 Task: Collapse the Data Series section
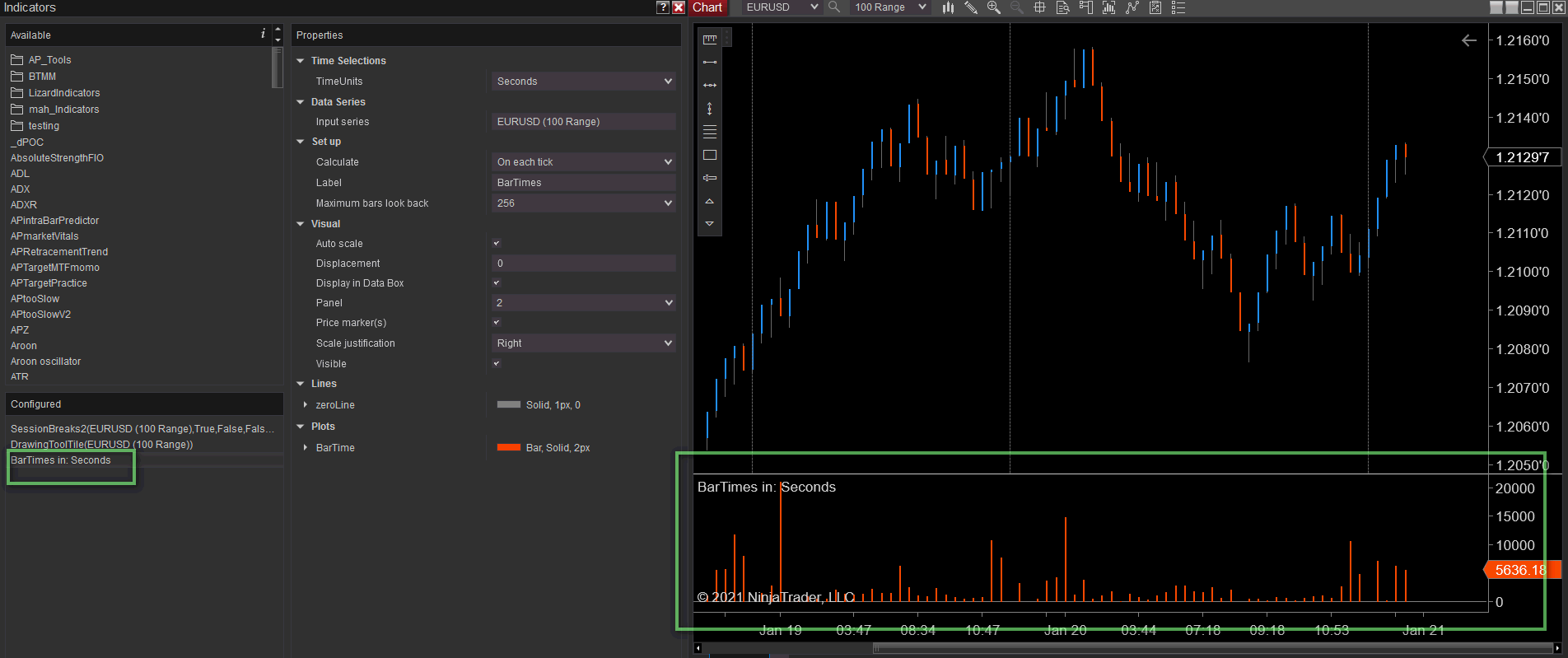coord(301,102)
